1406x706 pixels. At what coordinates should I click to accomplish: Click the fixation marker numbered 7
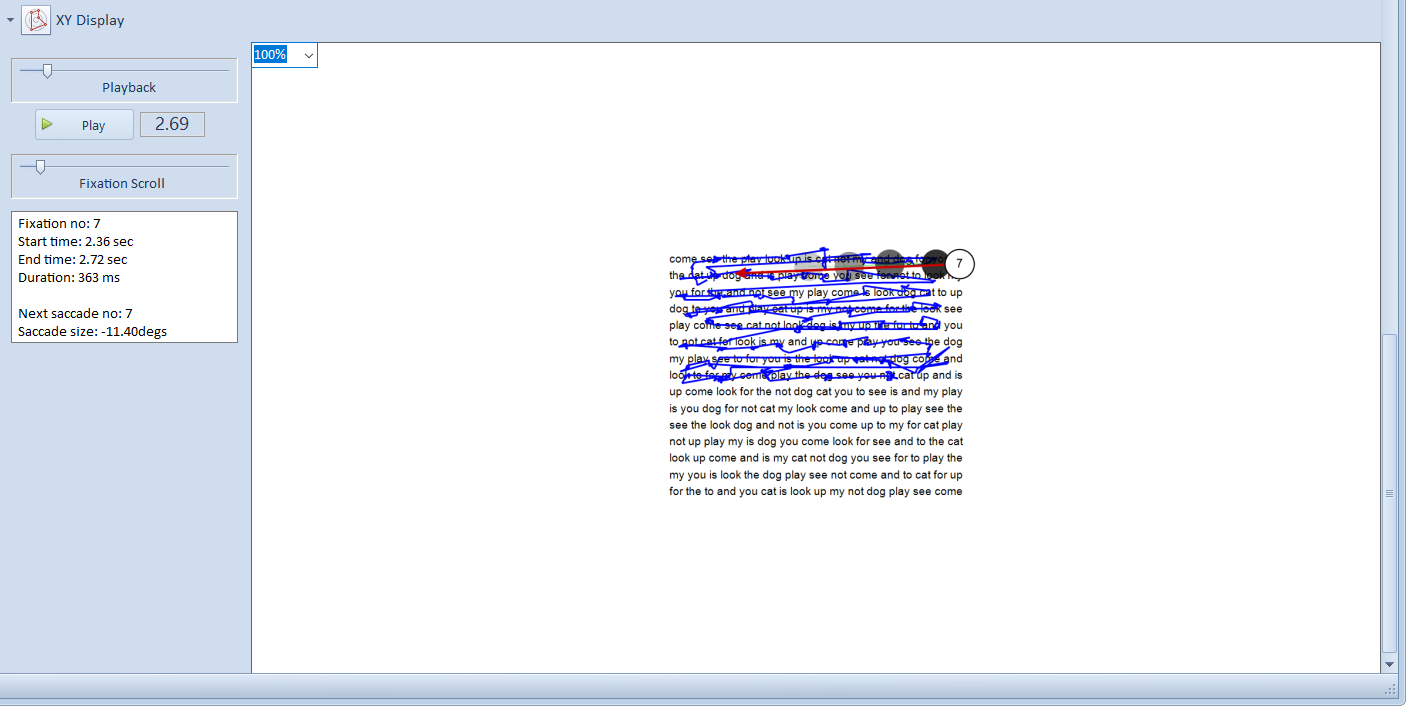point(959,264)
